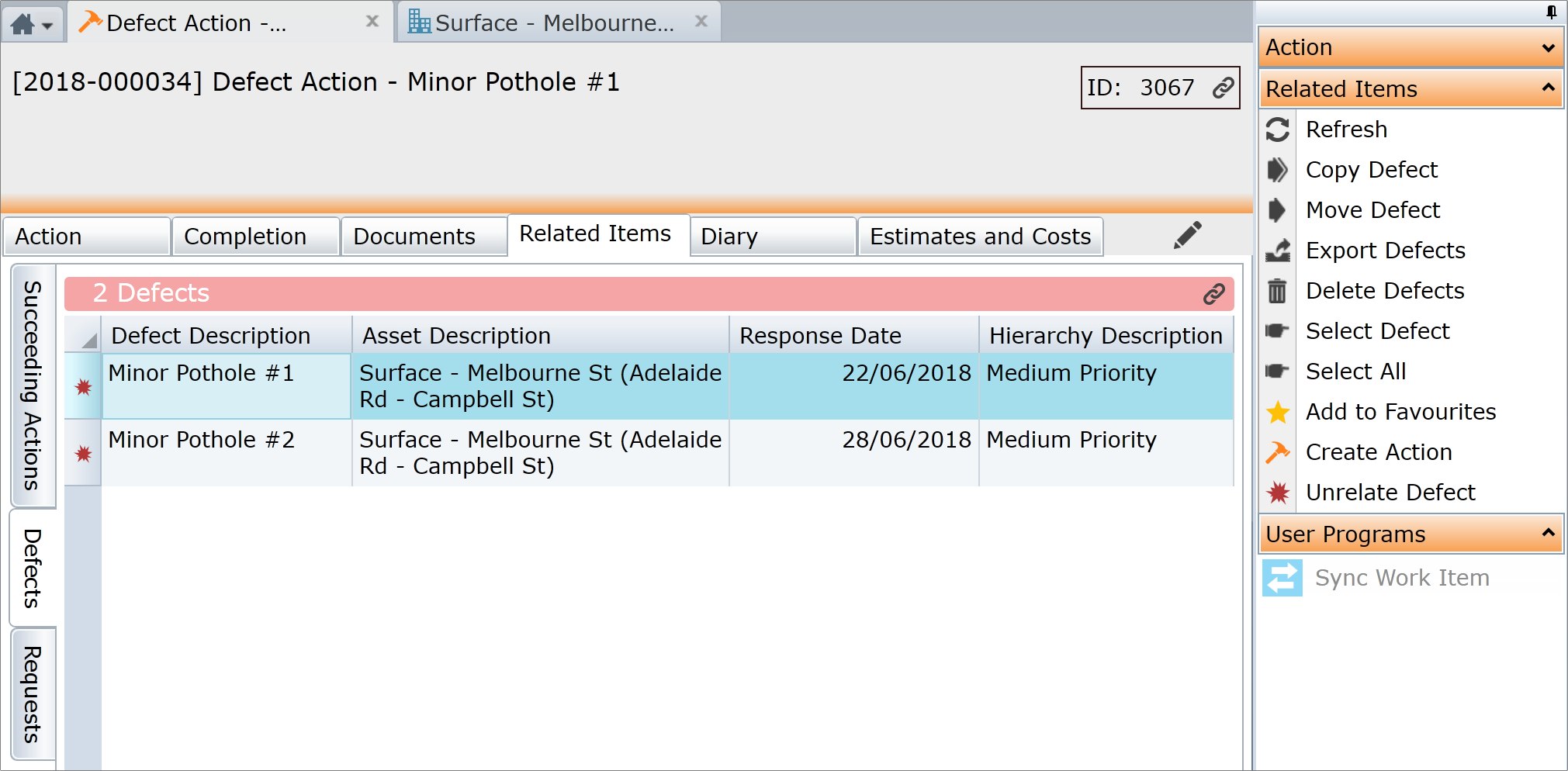Viewport: 1568px width, 771px height.
Task: Click the Create Action hammer icon
Action: tap(1277, 452)
